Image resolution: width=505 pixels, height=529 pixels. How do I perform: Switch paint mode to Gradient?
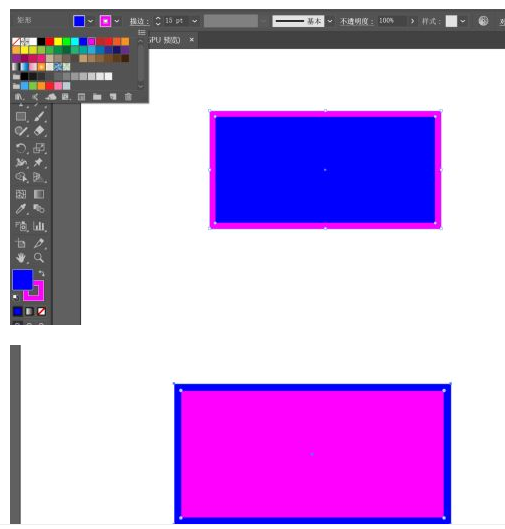pos(29,311)
